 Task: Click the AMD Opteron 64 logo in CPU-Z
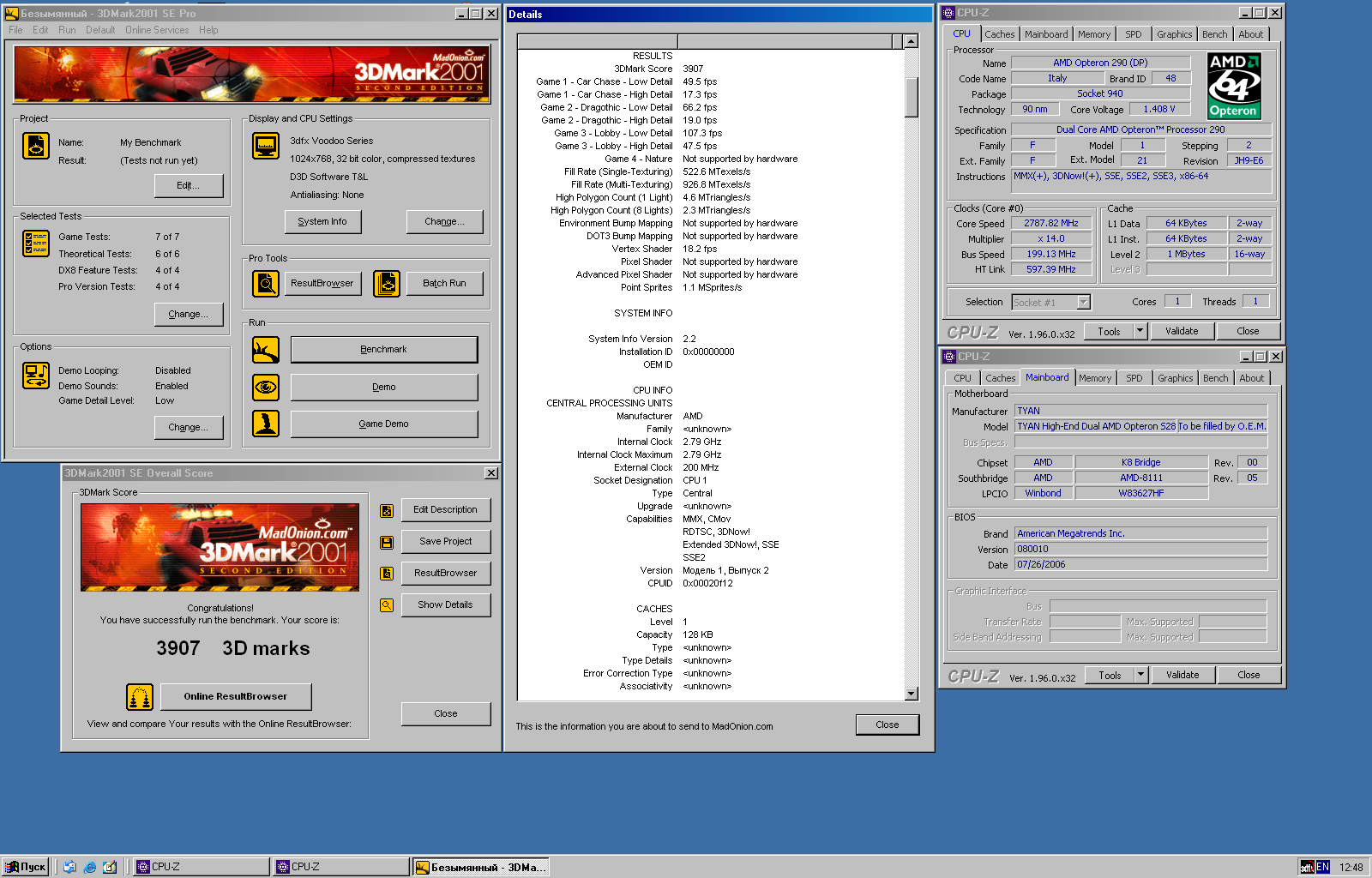click(1234, 86)
